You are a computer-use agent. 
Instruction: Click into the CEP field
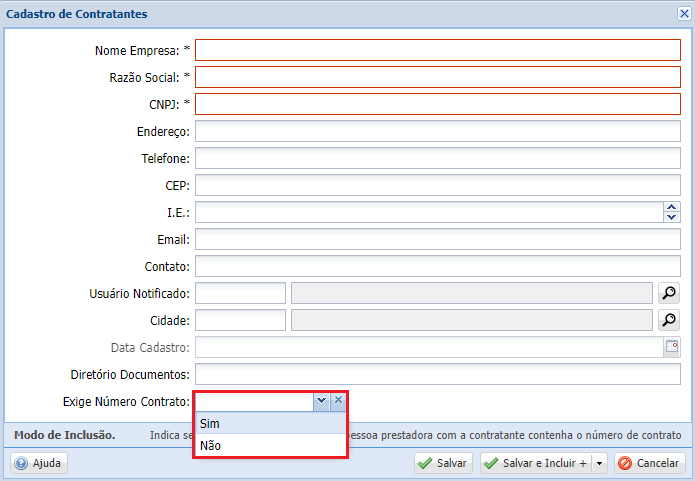(438, 185)
